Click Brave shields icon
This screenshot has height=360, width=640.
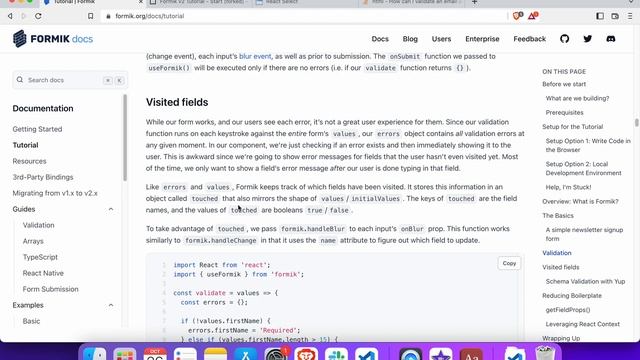pos(518,16)
